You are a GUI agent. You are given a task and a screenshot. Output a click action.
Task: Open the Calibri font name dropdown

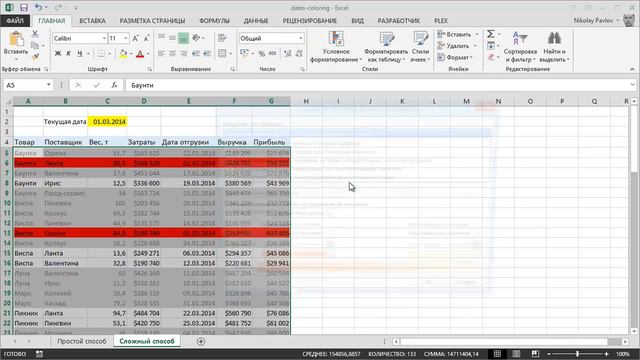[104, 38]
